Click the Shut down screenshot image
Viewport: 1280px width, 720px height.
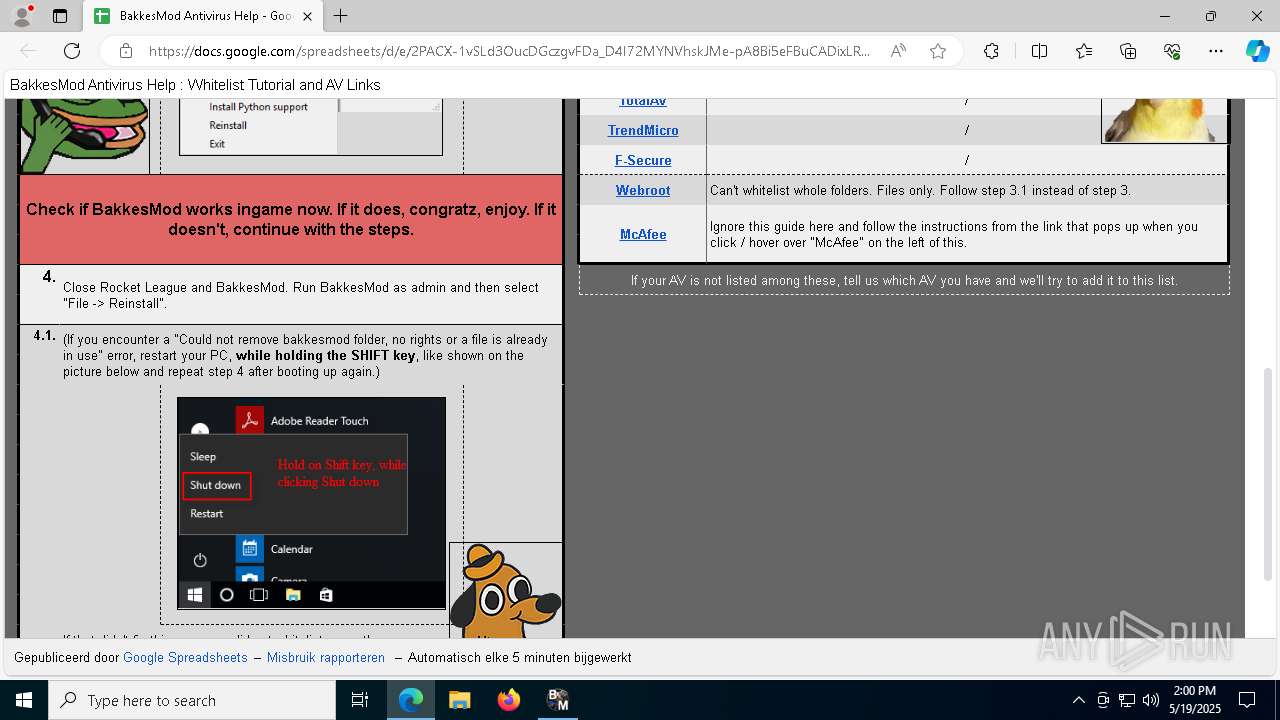point(311,503)
